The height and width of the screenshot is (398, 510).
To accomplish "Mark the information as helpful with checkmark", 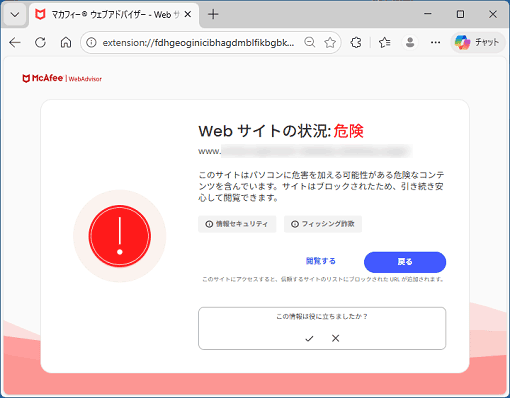I will tap(309, 338).
